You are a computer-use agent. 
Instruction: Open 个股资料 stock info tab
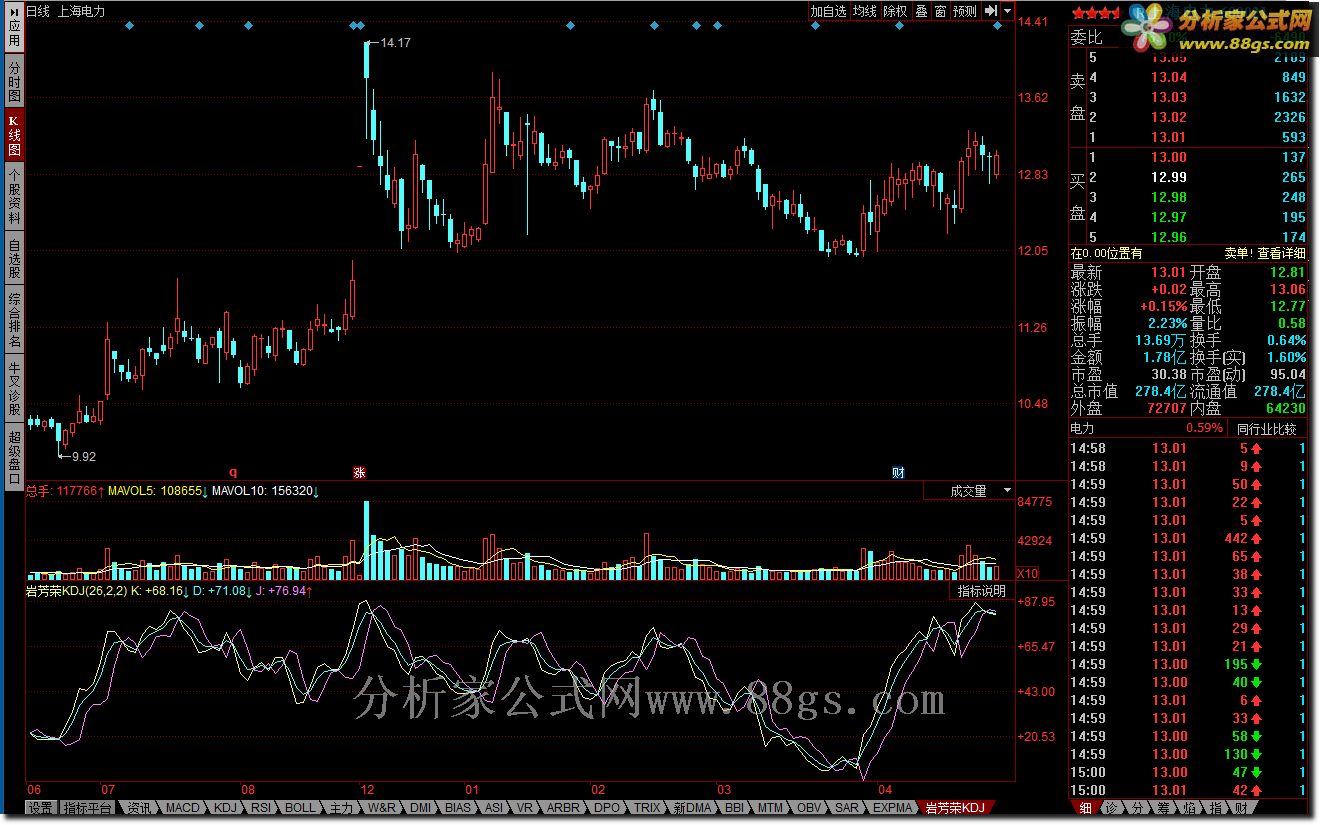coord(14,197)
